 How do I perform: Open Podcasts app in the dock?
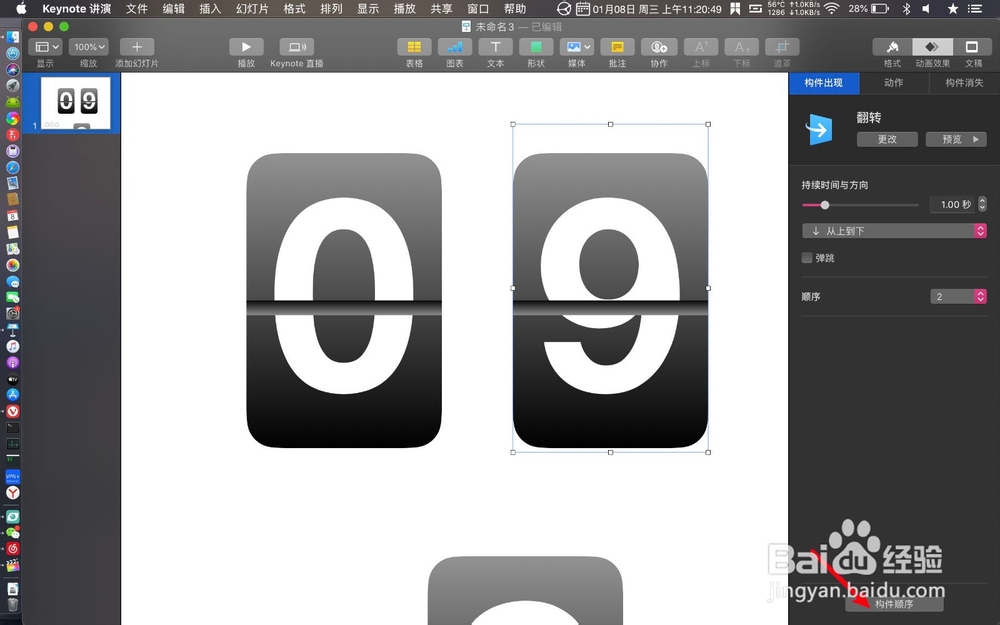(x=13, y=362)
